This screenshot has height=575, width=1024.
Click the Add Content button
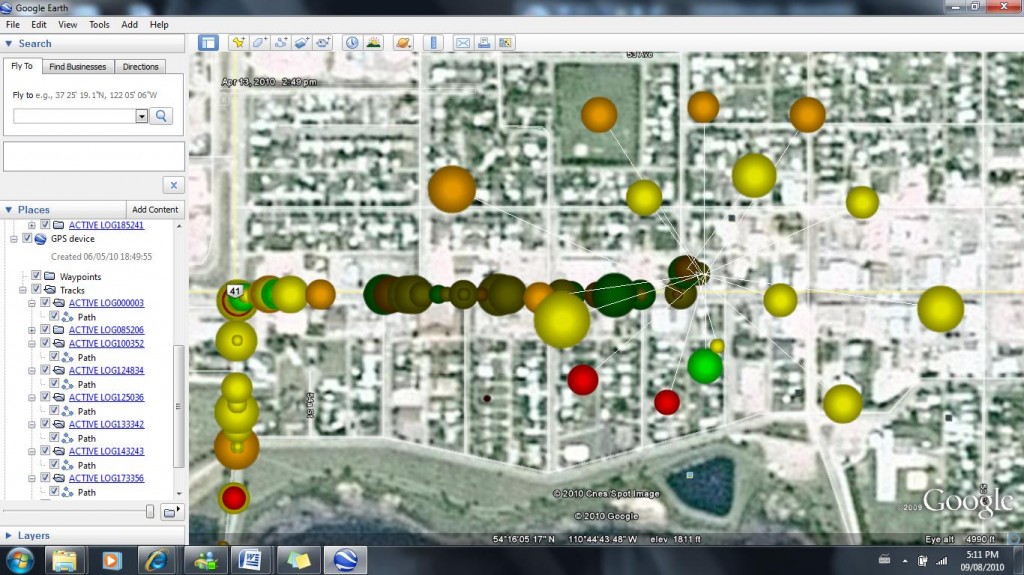(x=155, y=210)
